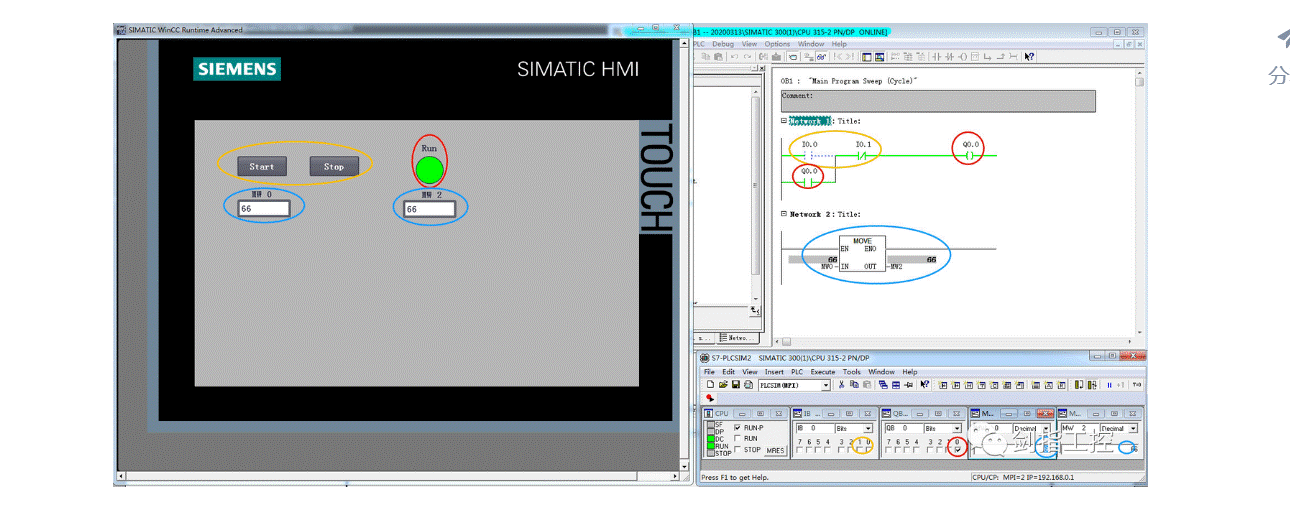Click Stop button on HMI screen
This screenshot has height=512, width=1290.
point(334,167)
